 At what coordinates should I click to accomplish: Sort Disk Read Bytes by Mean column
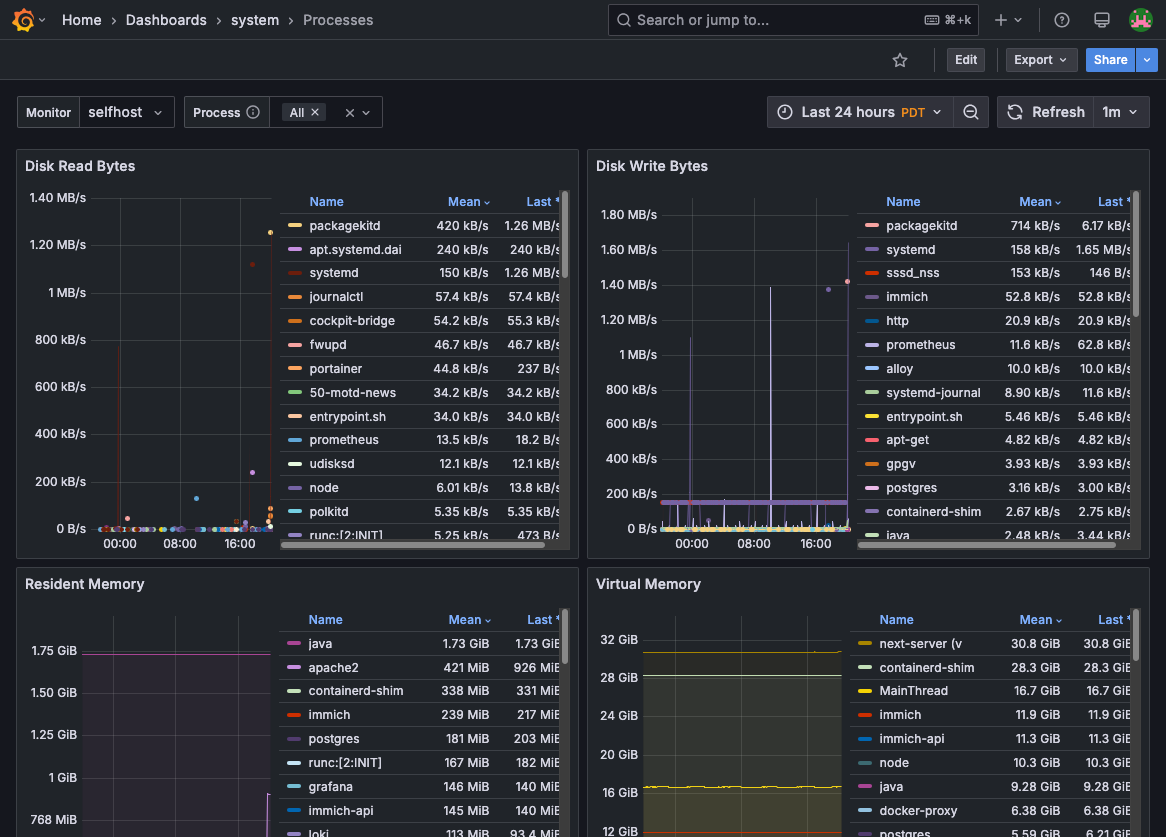[468, 201]
